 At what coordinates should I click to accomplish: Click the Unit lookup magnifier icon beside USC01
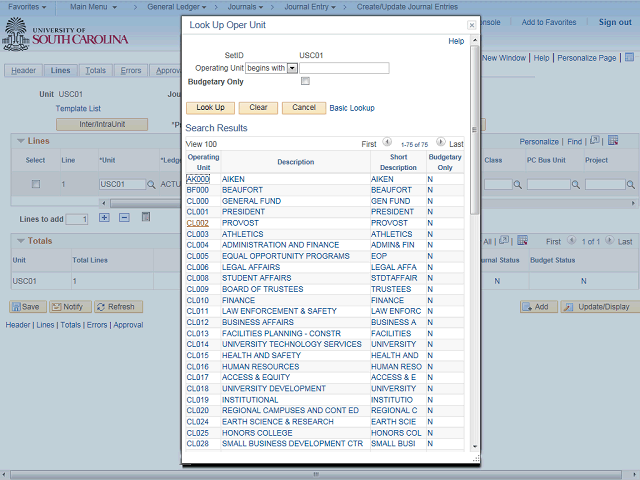(x=151, y=184)
